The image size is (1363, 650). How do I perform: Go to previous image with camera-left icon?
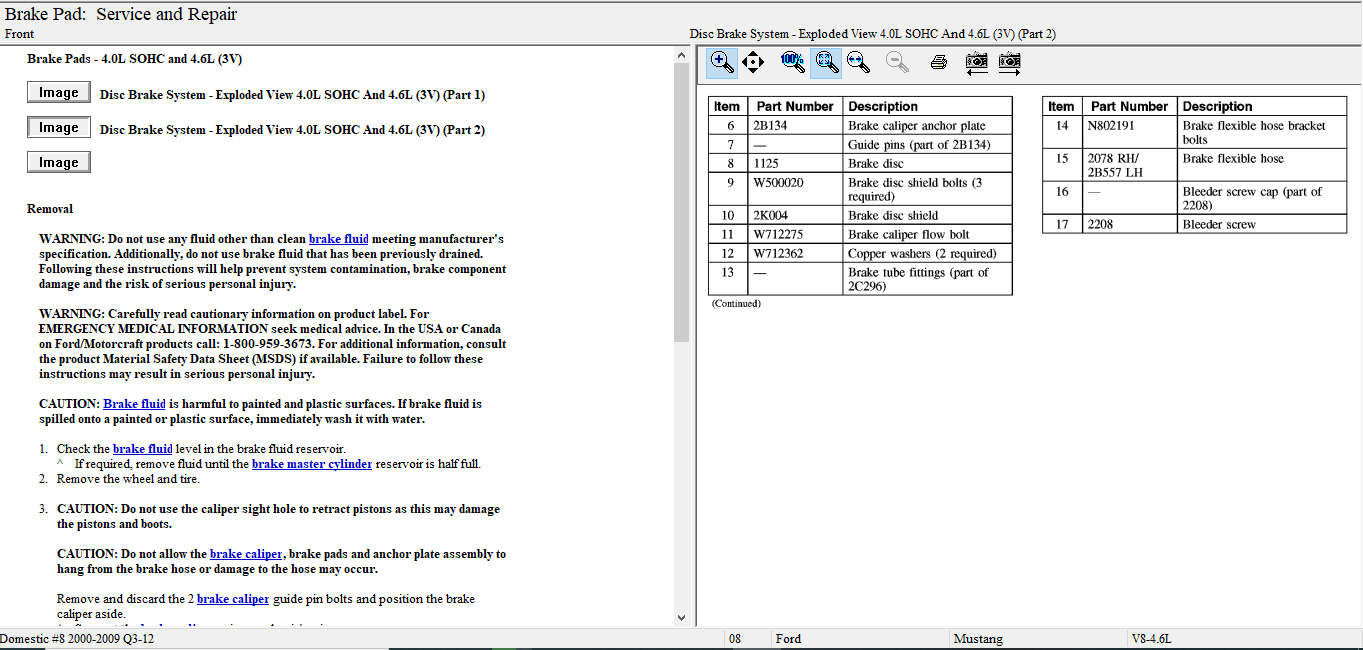[x=976, y=63]
